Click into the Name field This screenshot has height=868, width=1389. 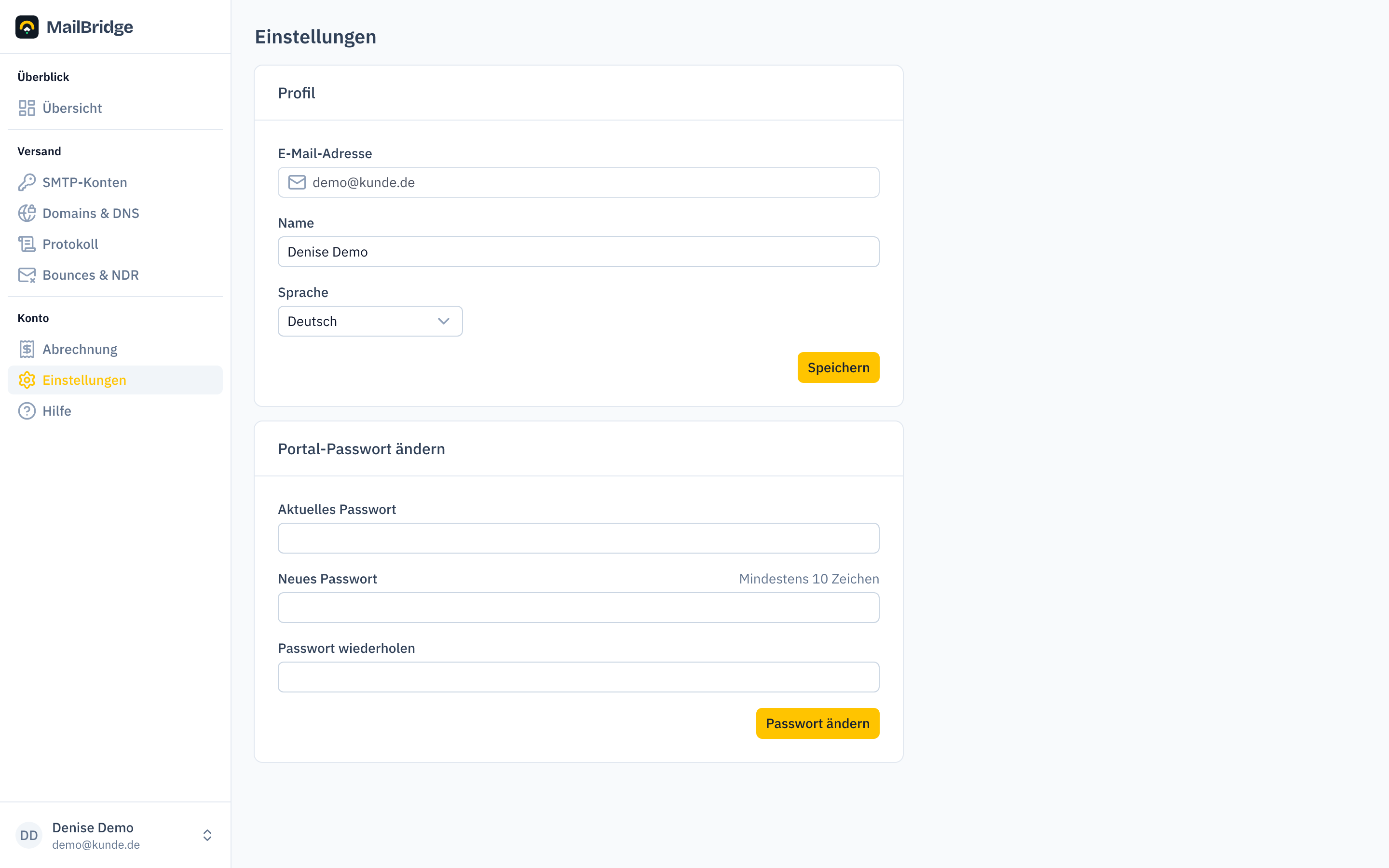[579, 251]
